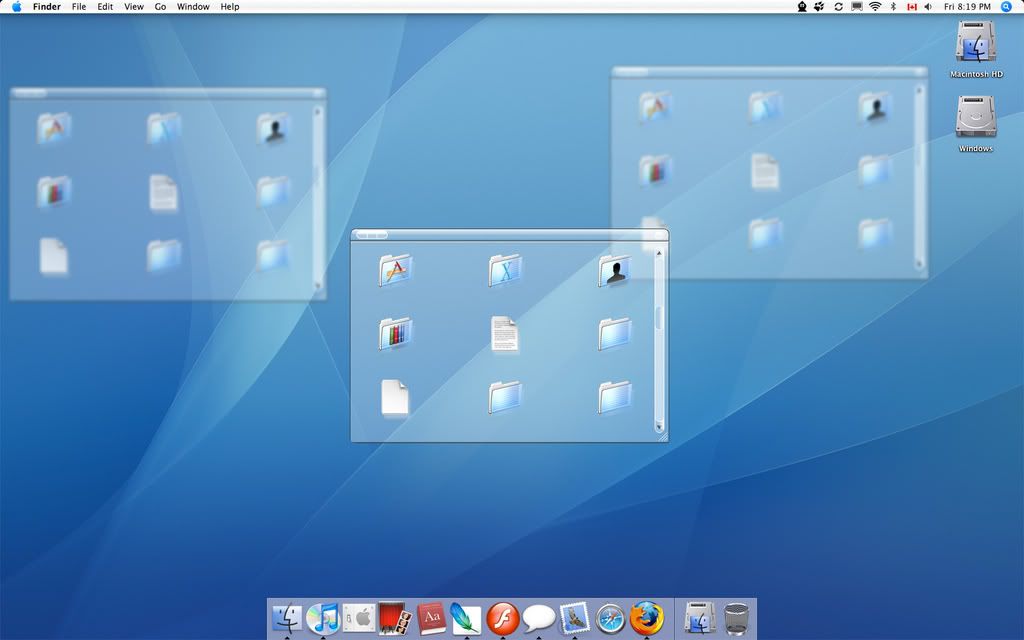Screen dimensions: 1024x640
Task: Open the Dictionary app in Dock
Action: click(432, 619)
